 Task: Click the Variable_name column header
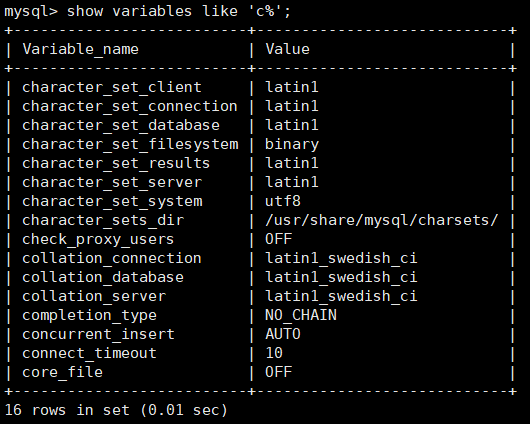(80, 49)
